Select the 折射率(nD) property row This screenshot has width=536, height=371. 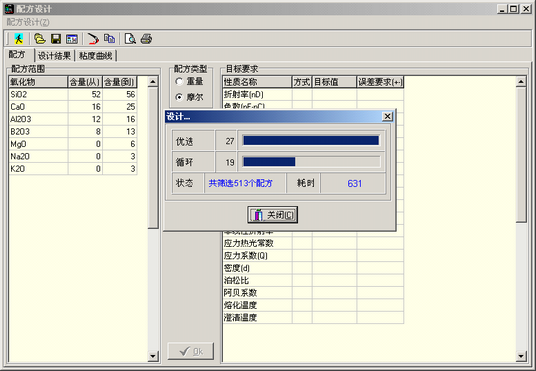click(313, 94)
